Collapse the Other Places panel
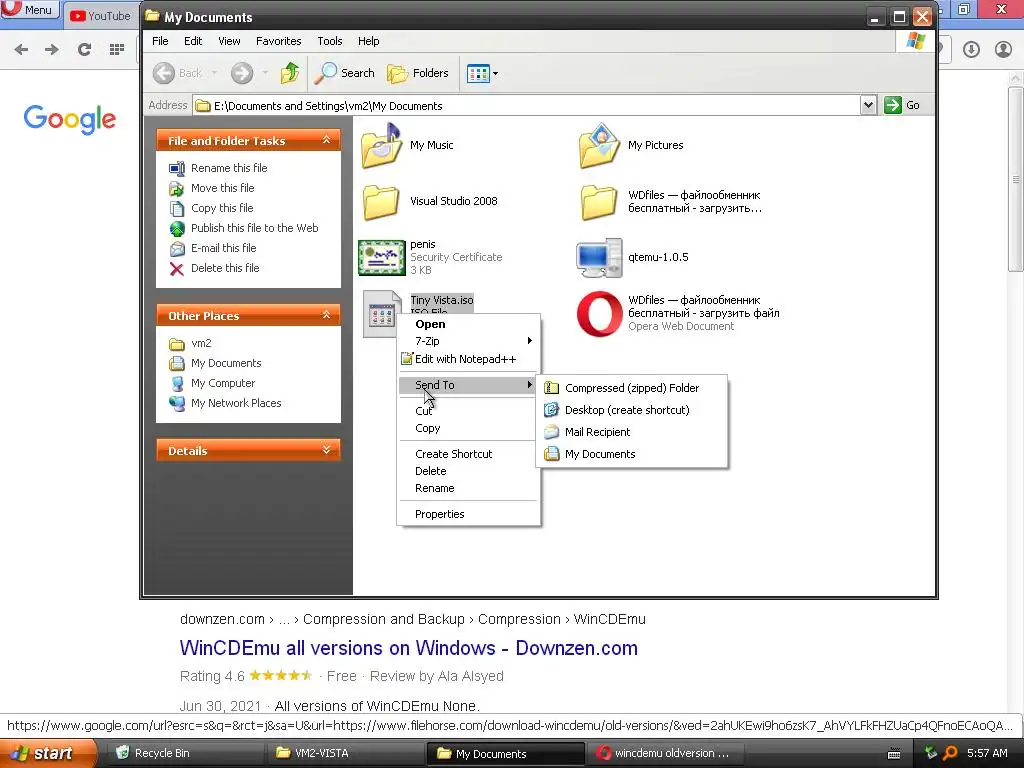Viewport: 1024px width, 768px height. click(327, 315)
